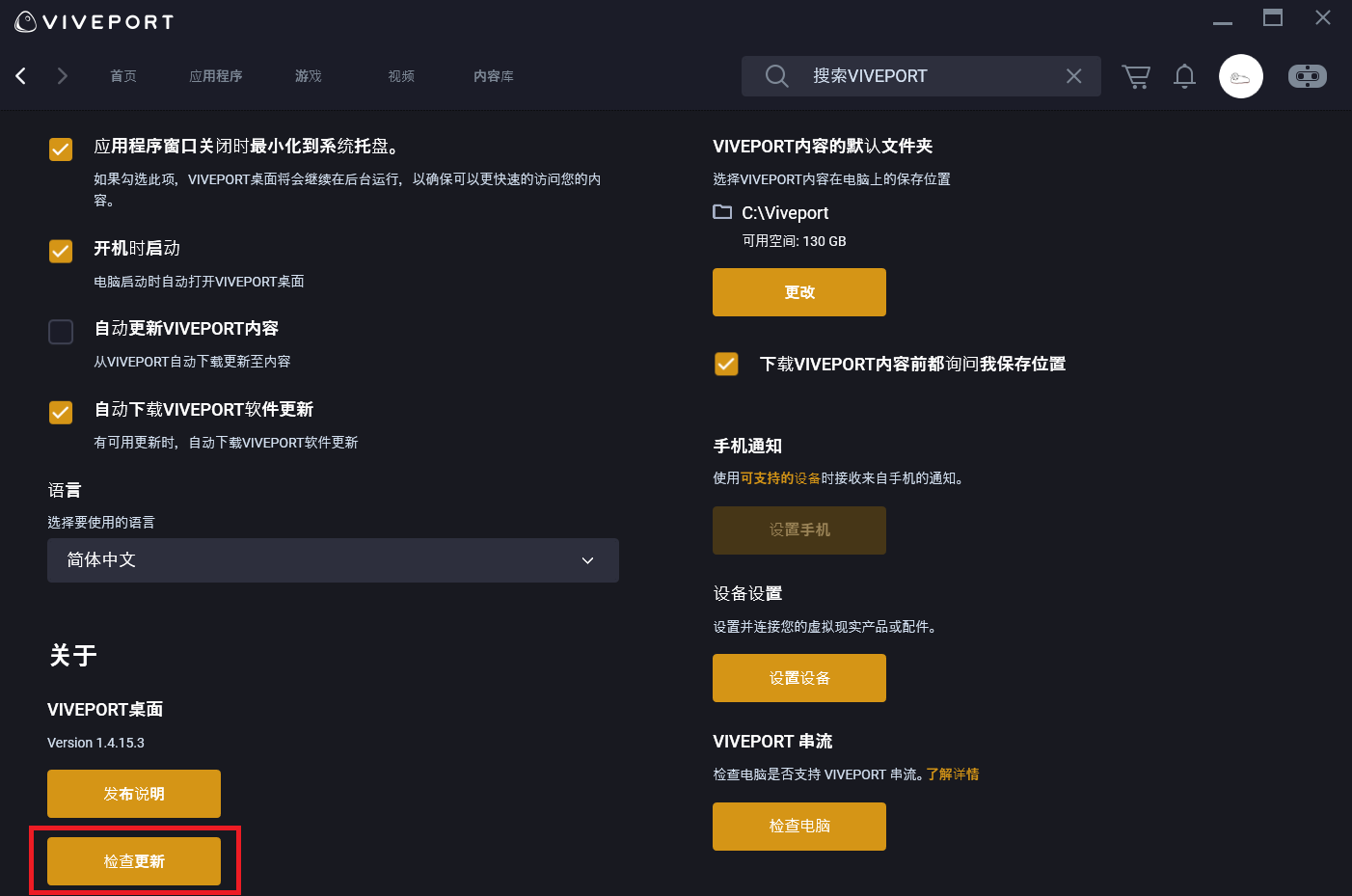Open 发布说明 release notes

[134, 794]
